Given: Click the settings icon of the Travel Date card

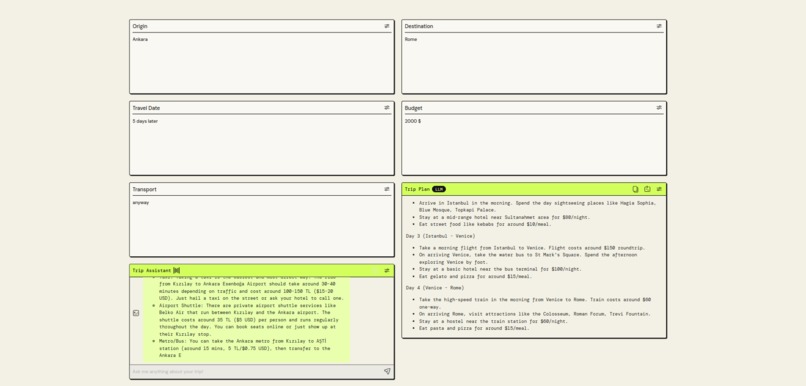Looking at the screenshot, I should point(387,108).
